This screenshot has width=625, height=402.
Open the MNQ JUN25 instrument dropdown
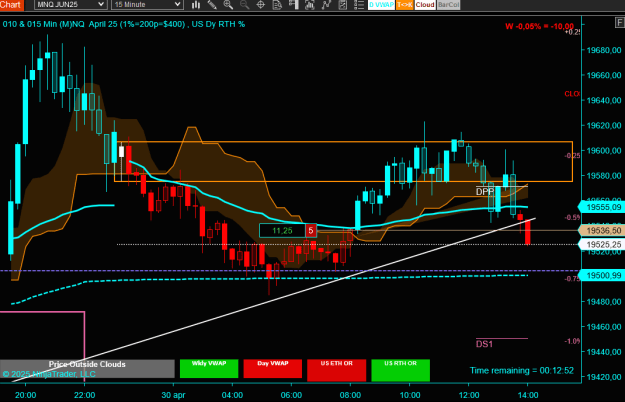pyautogui.click(x=70, y=4)
